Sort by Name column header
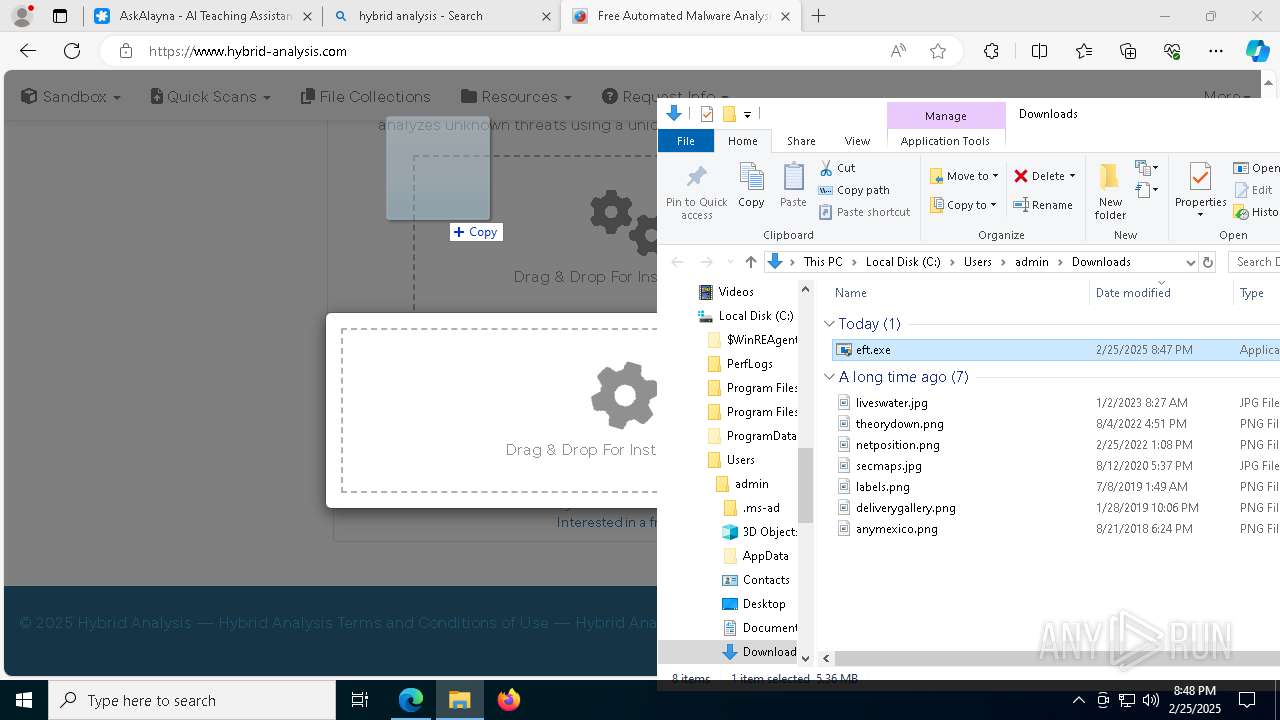 coord(851,293)
